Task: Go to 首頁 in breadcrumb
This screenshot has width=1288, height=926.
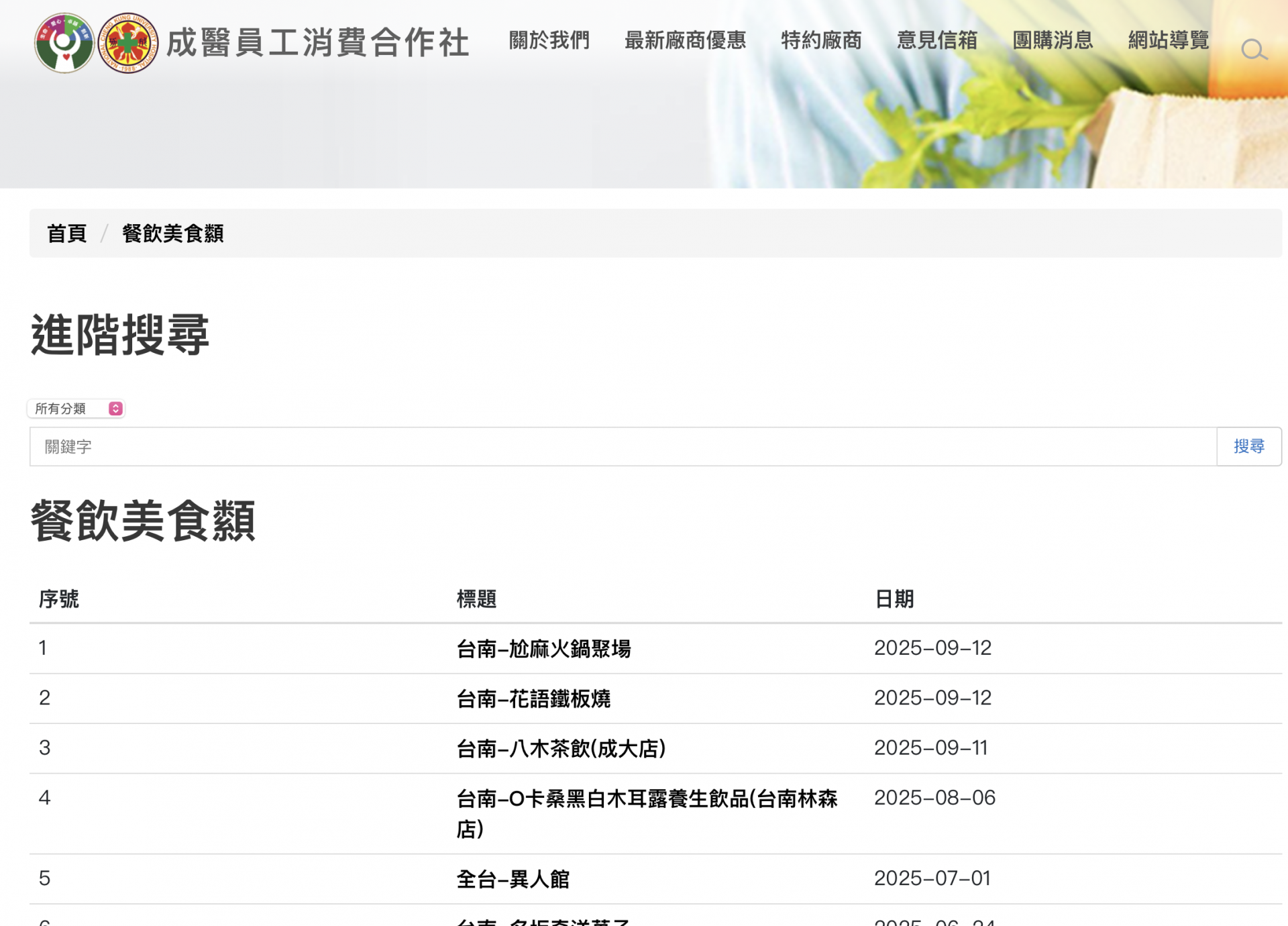Action: (x=67, y=234)
